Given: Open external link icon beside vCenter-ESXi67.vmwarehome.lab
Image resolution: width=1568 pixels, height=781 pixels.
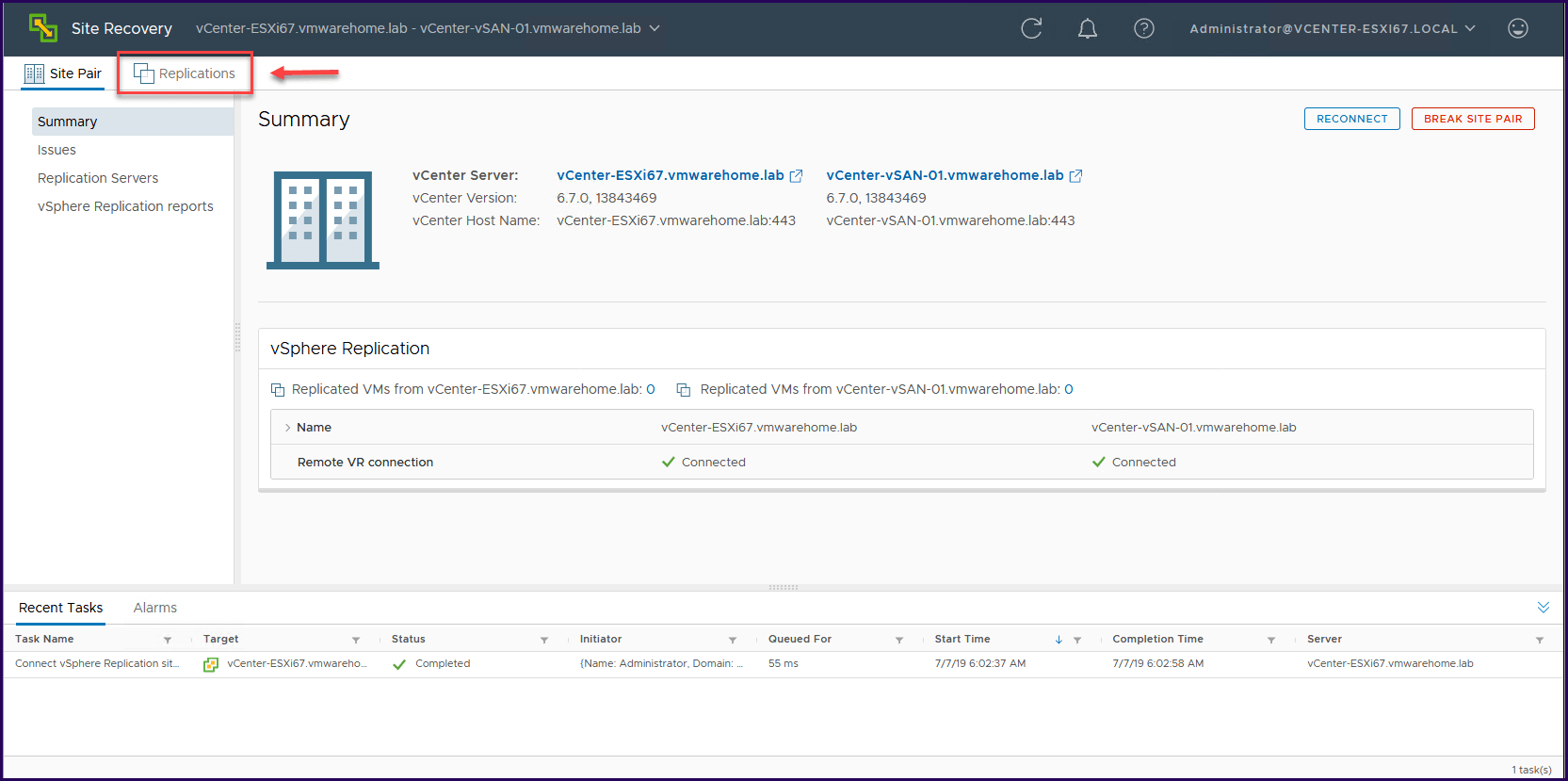Looking at the screenshot, I should point(796,176).
